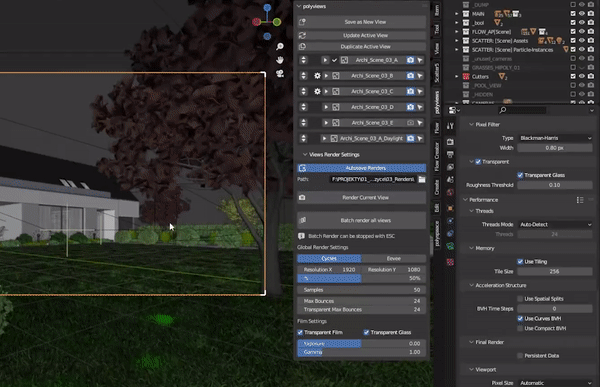Click the Performance presets list icon
The image size is (600, 387).
pyautogui.click(x=580, y=200)
